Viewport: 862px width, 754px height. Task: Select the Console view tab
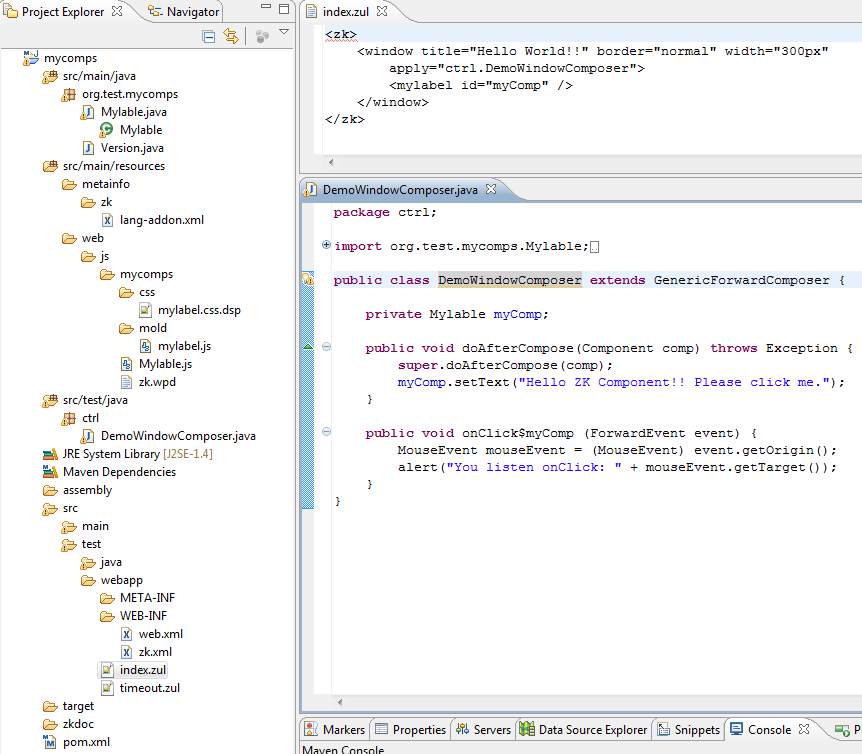(x=761, y=729)
